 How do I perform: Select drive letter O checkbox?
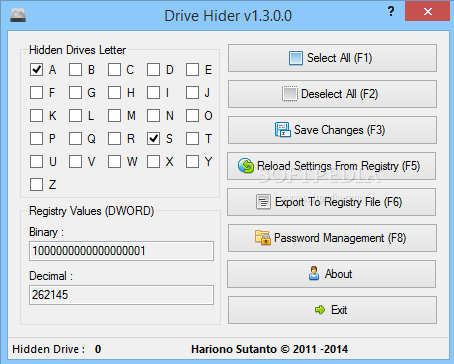click(192, 115)
